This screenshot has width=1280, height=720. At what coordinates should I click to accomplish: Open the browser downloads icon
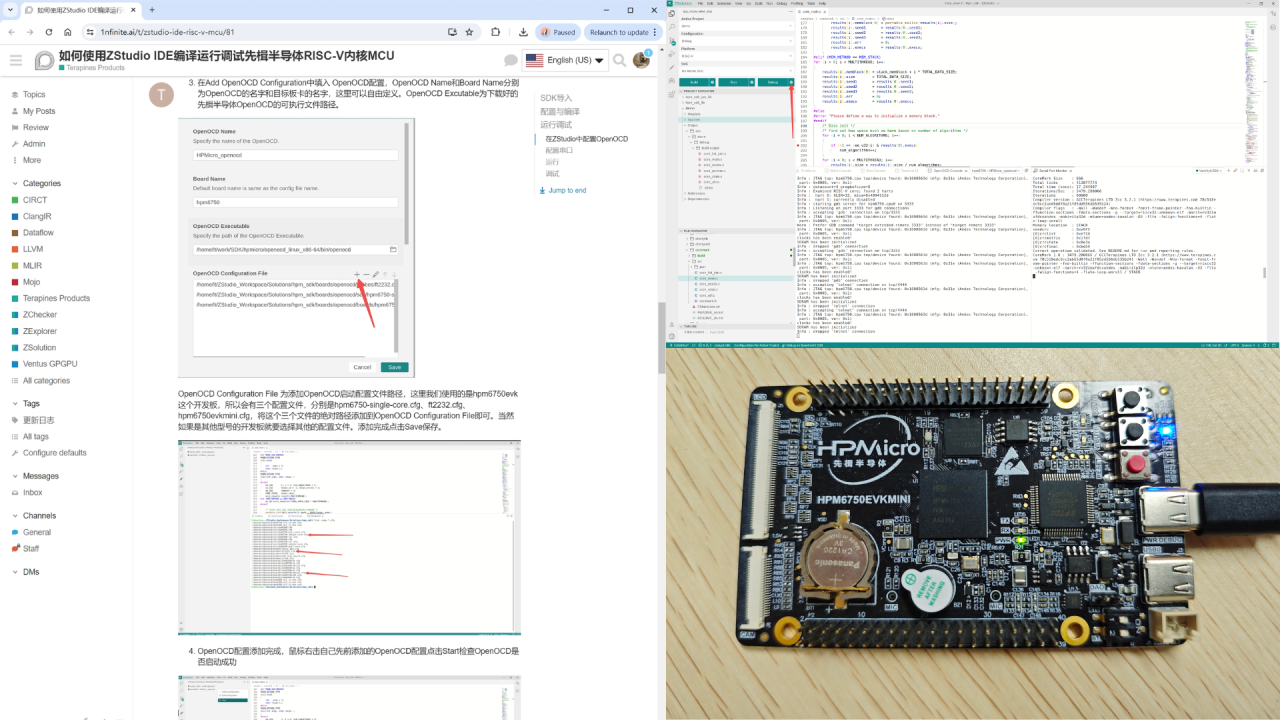pos(523,32)
